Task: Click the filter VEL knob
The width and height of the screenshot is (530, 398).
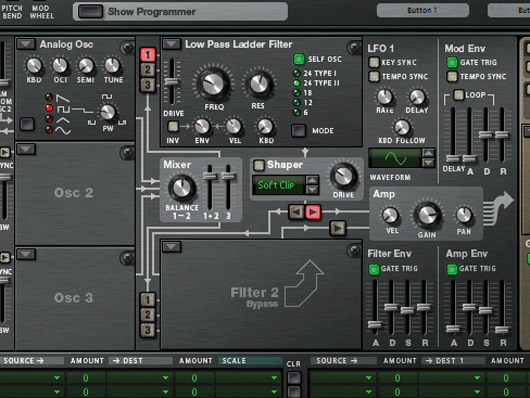Action: [x=234, y=126]
